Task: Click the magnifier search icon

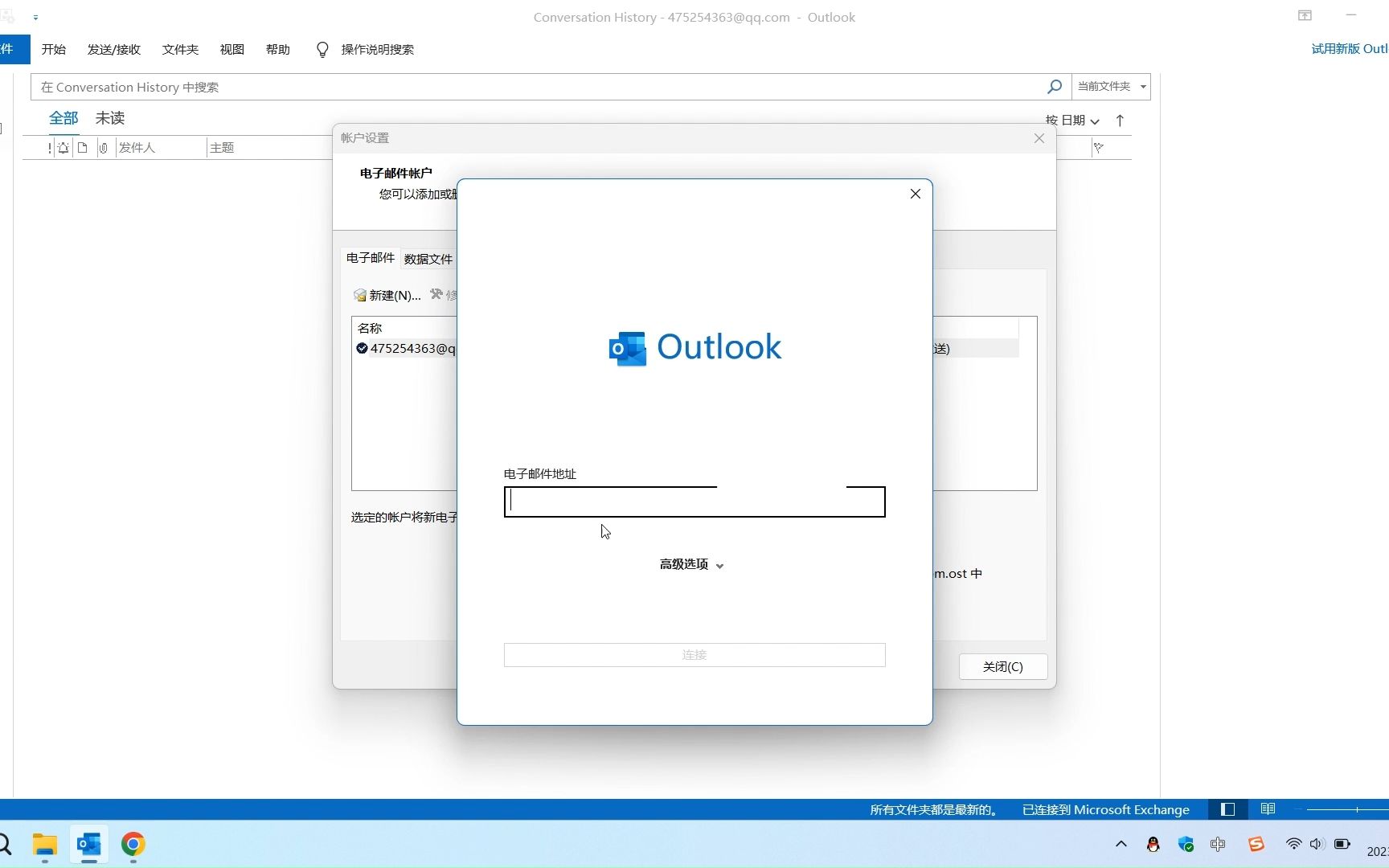Action: coord(1055,86)
